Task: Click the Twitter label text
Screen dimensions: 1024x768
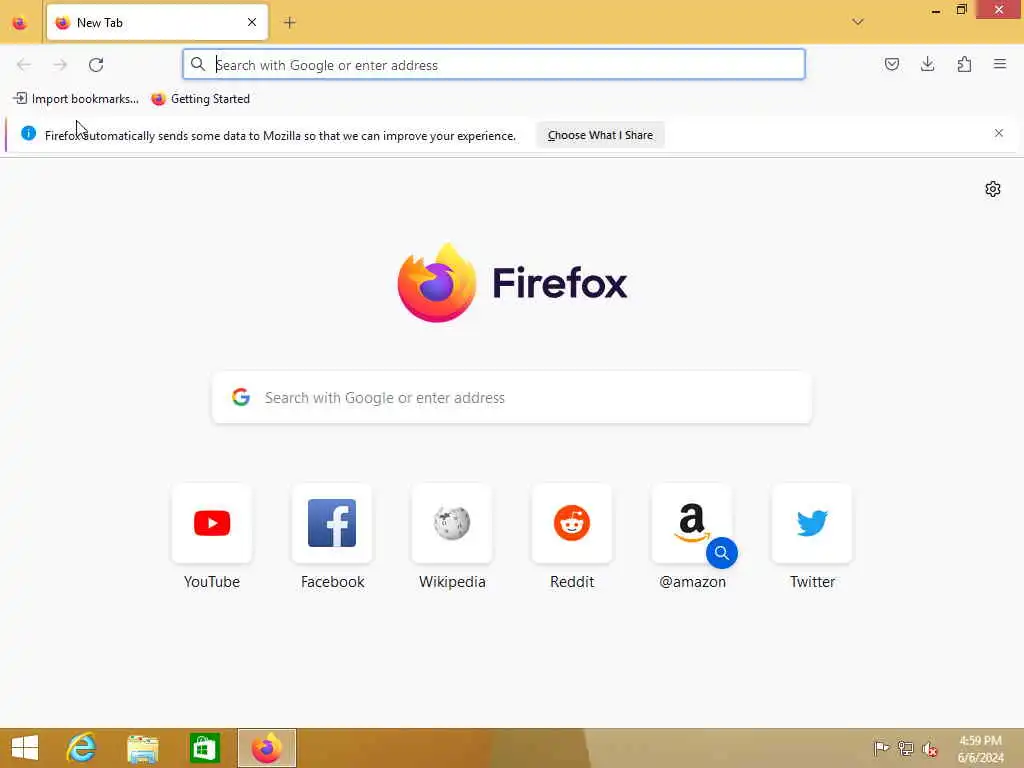Action: point(812,582)
